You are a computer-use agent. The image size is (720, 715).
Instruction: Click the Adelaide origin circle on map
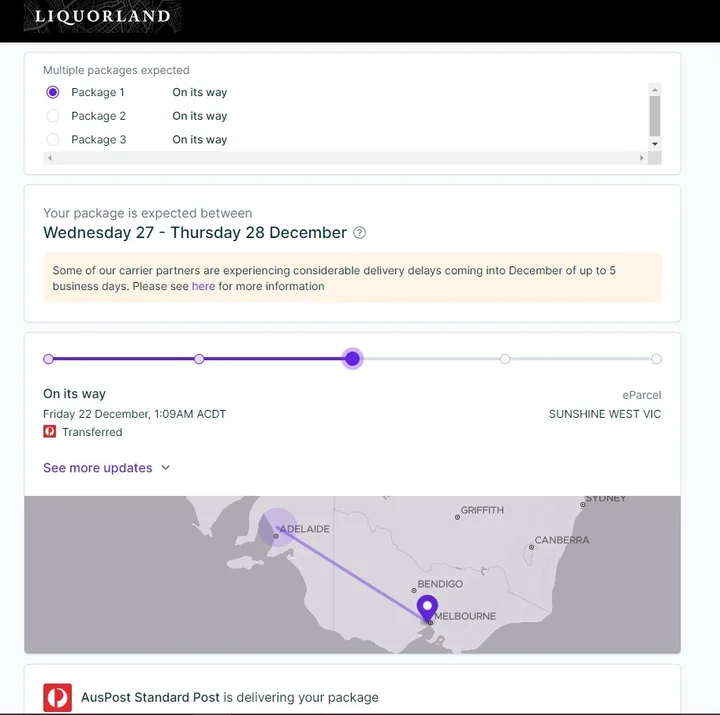(x=276, y=528)
